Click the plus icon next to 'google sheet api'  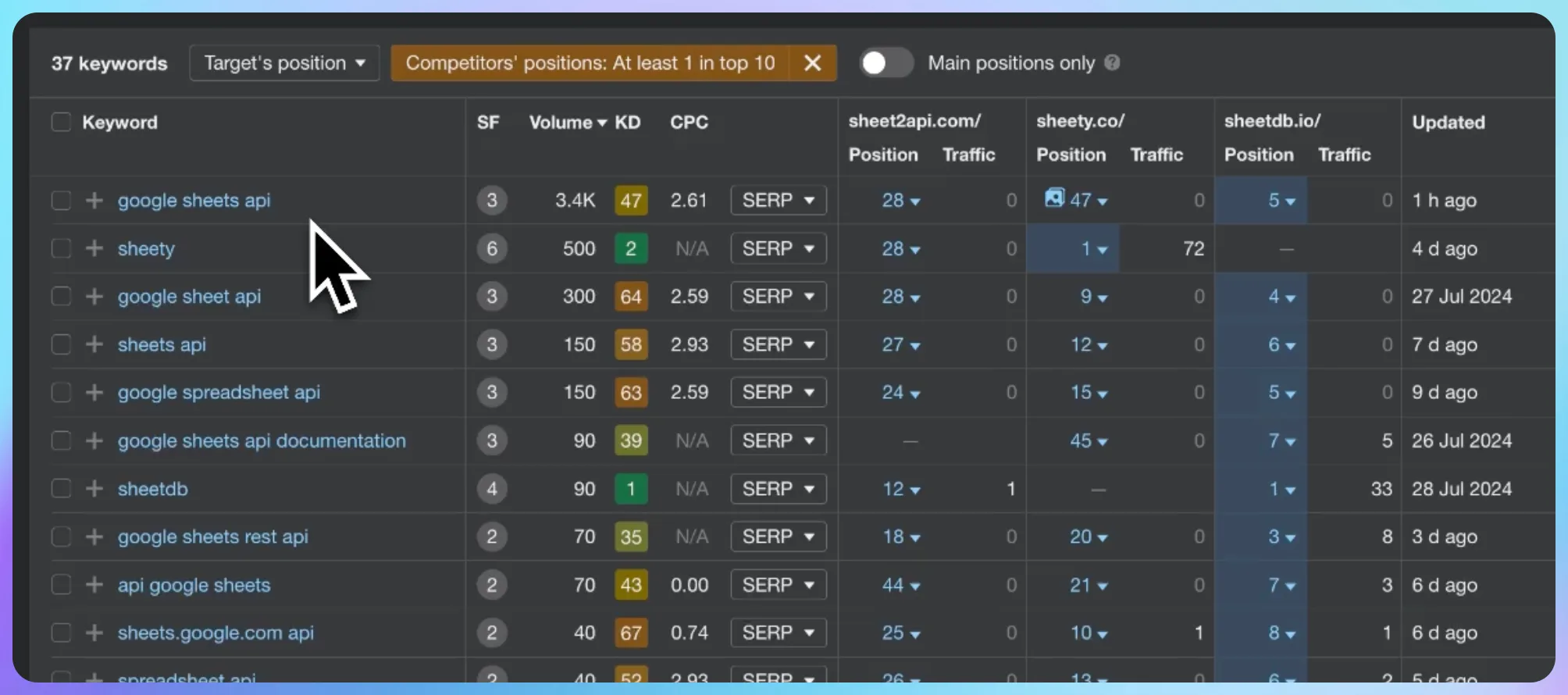(x=94, y=297)
